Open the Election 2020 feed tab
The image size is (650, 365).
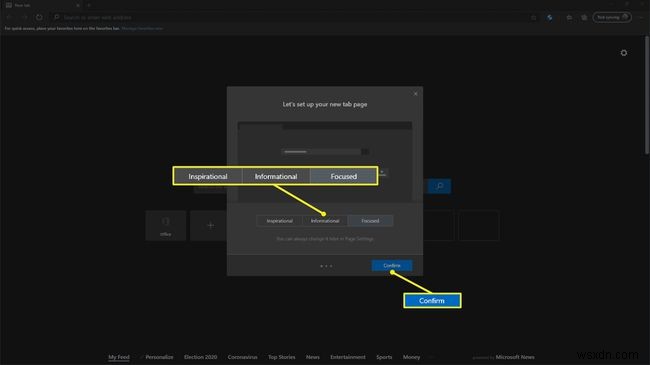(200, 357)
